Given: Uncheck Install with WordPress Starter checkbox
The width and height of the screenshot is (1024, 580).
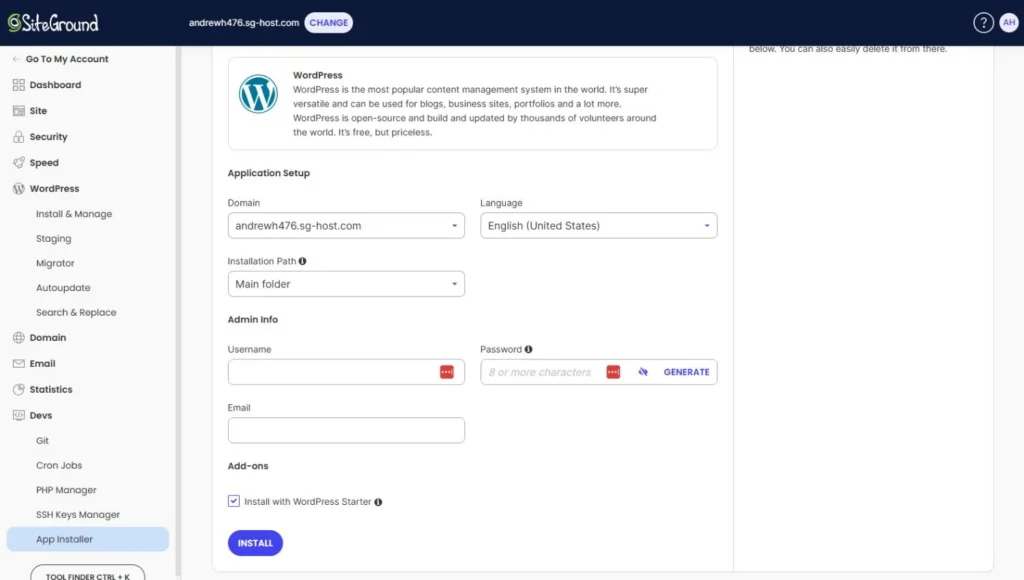Looking at the screenshot, I should coord(234,501).
